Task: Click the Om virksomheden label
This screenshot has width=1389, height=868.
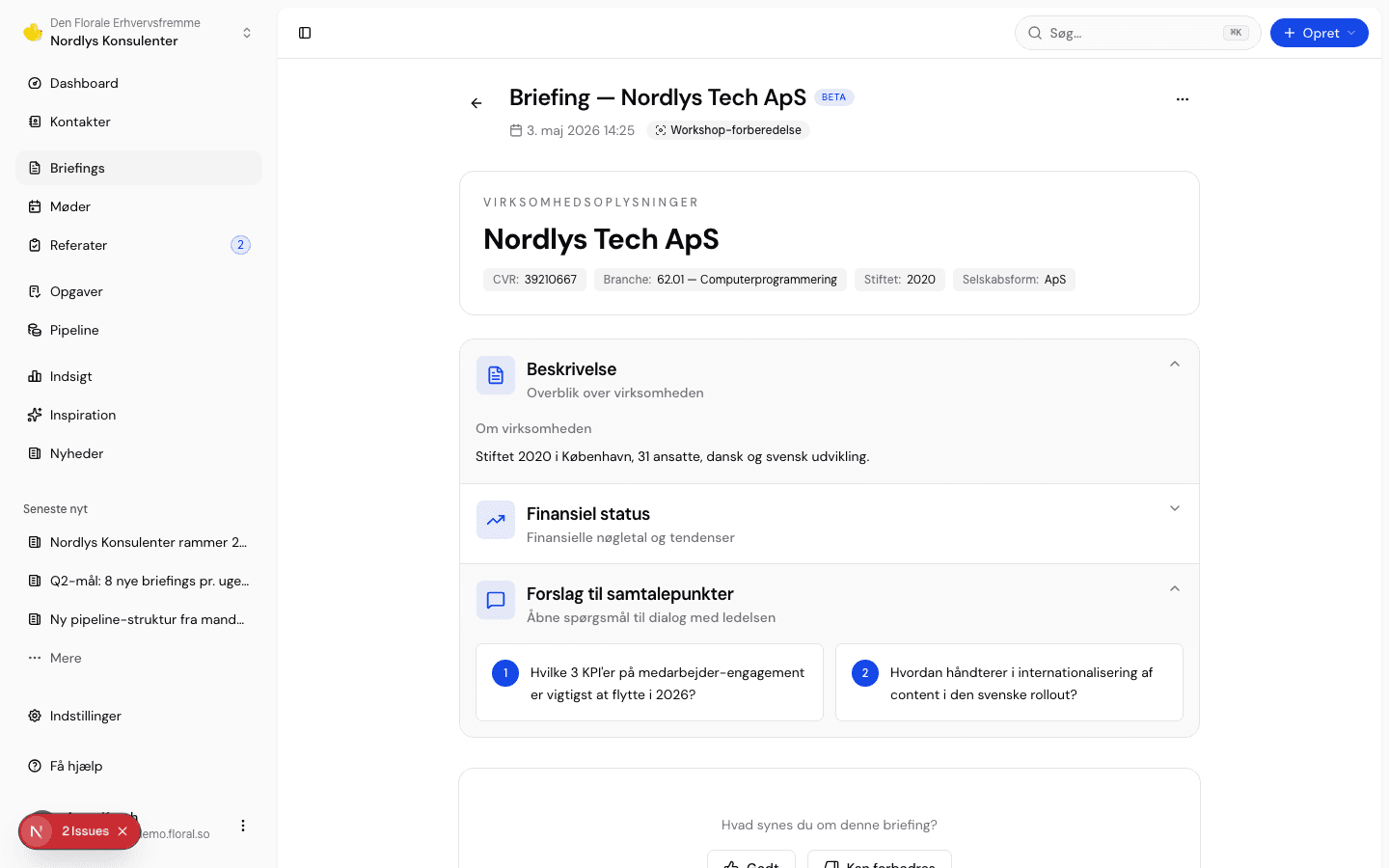Action: pyautogui.click(x=533, y=428)
